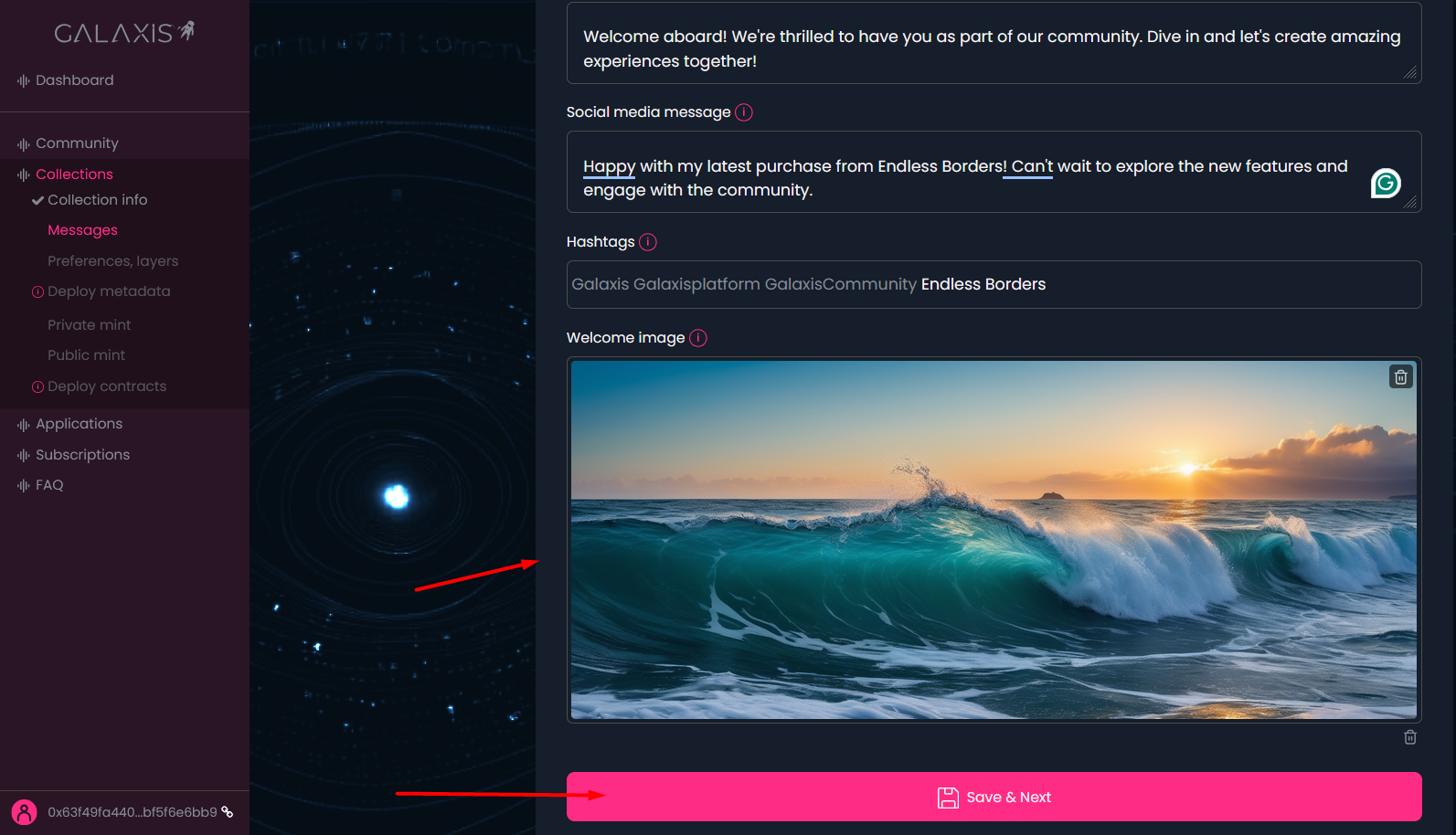Click the info icon beside Social media message
The image size is (1456, 835).
744,112
